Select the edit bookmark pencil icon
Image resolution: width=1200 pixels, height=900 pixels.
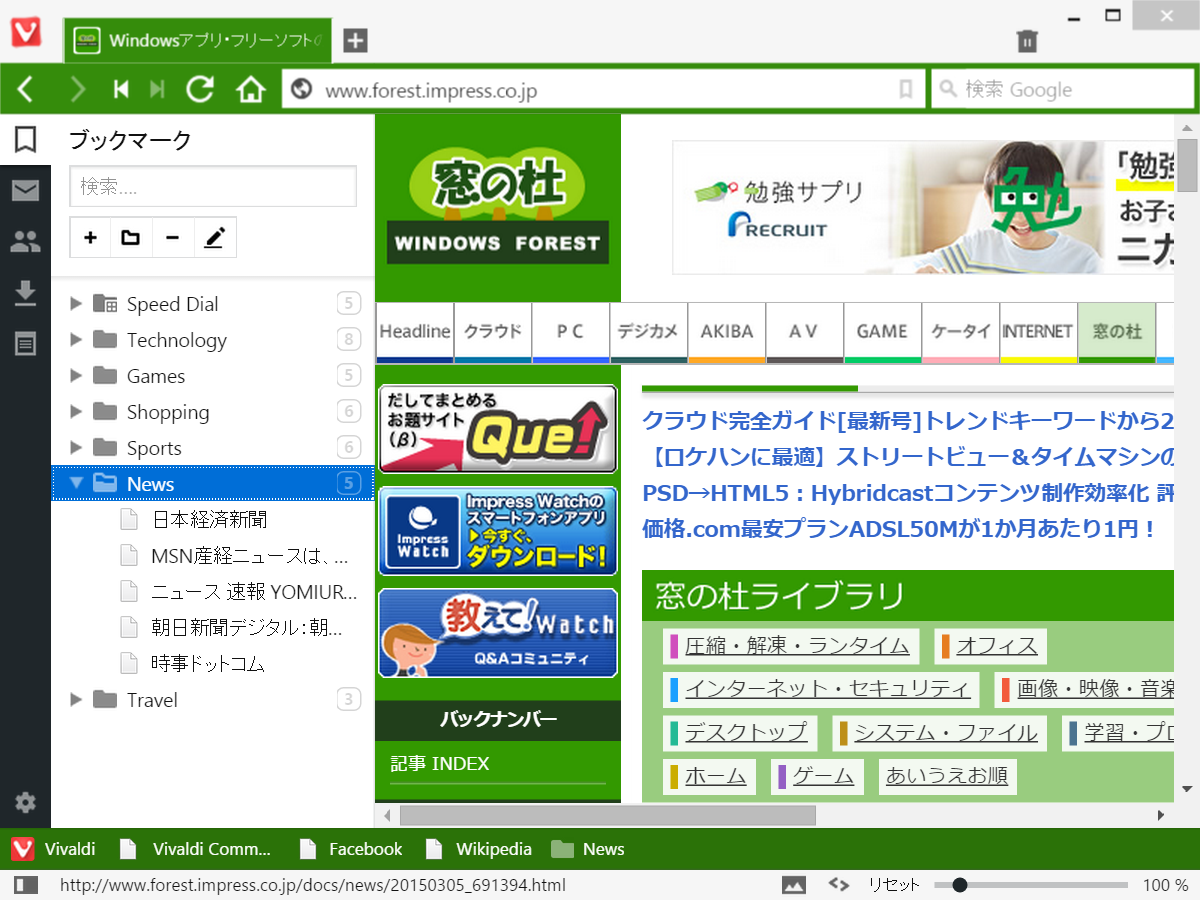click(x=214, y=237)
